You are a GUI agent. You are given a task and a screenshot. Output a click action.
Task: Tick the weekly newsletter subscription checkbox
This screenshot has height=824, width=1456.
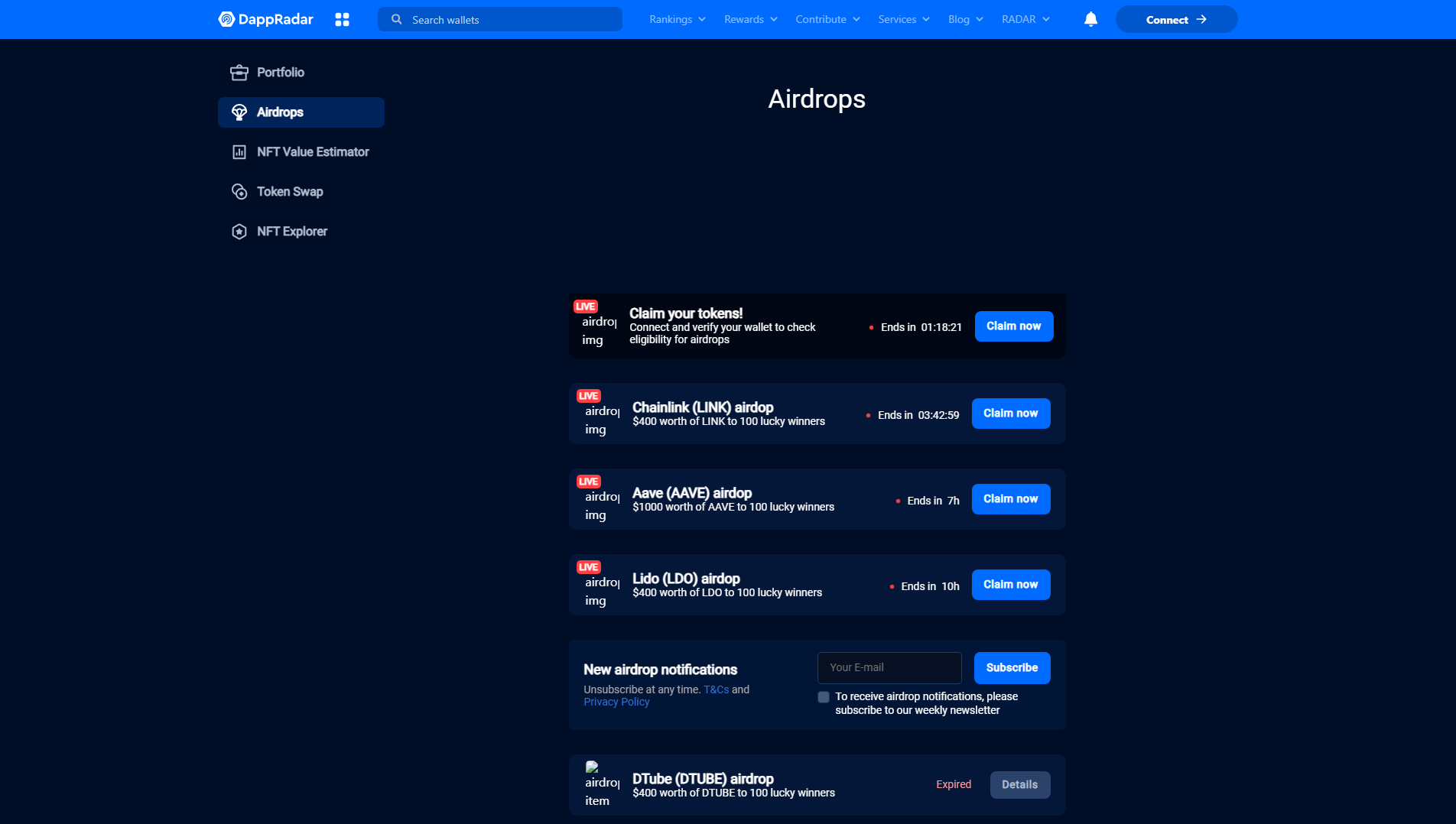coord(824,697)
